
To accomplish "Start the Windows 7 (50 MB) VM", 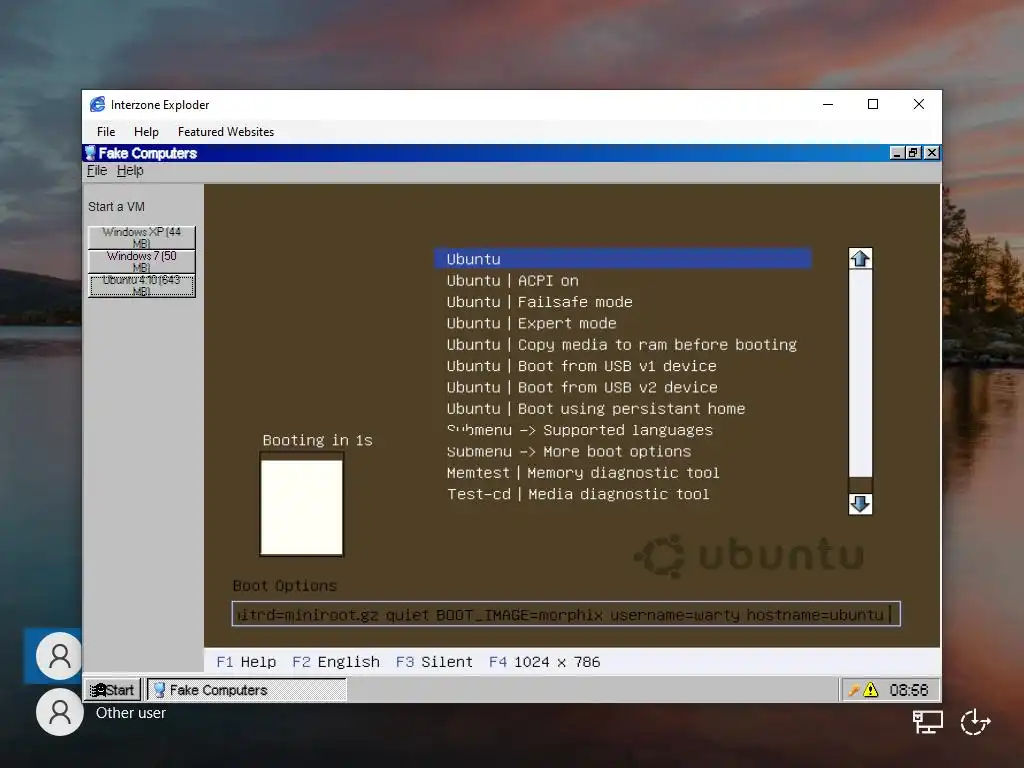I will (x=142, y=261).
